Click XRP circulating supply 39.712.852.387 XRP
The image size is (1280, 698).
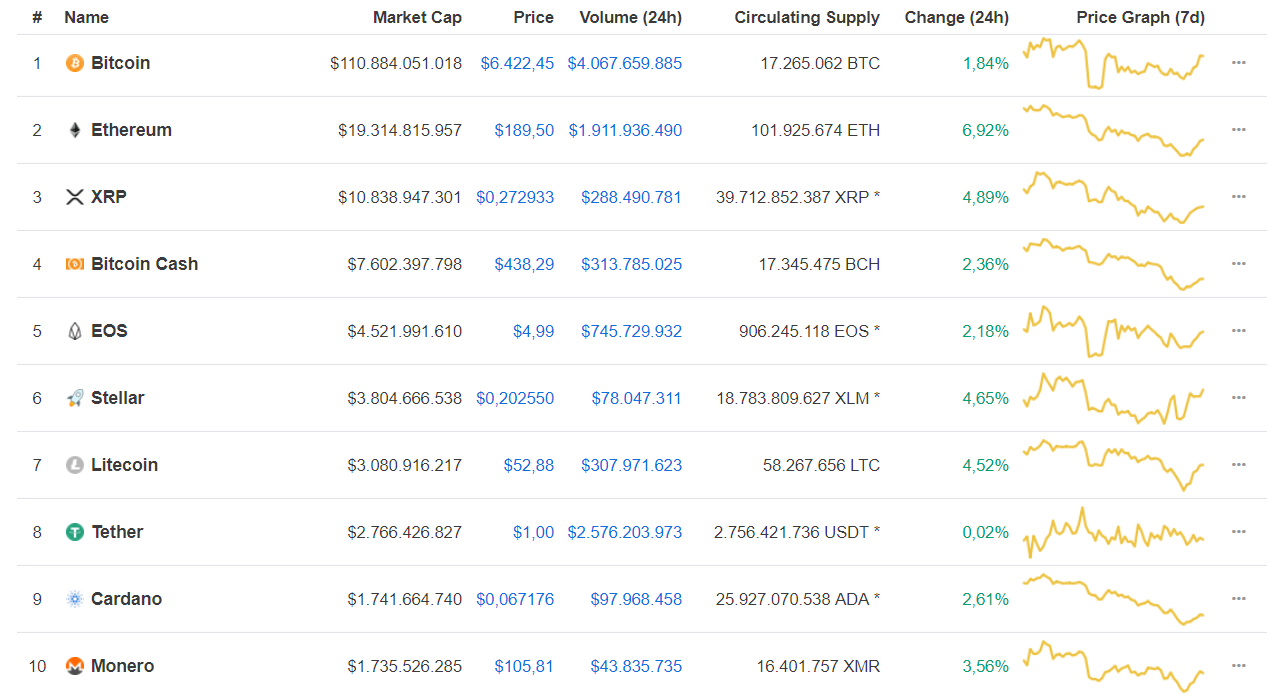(798, 197)
